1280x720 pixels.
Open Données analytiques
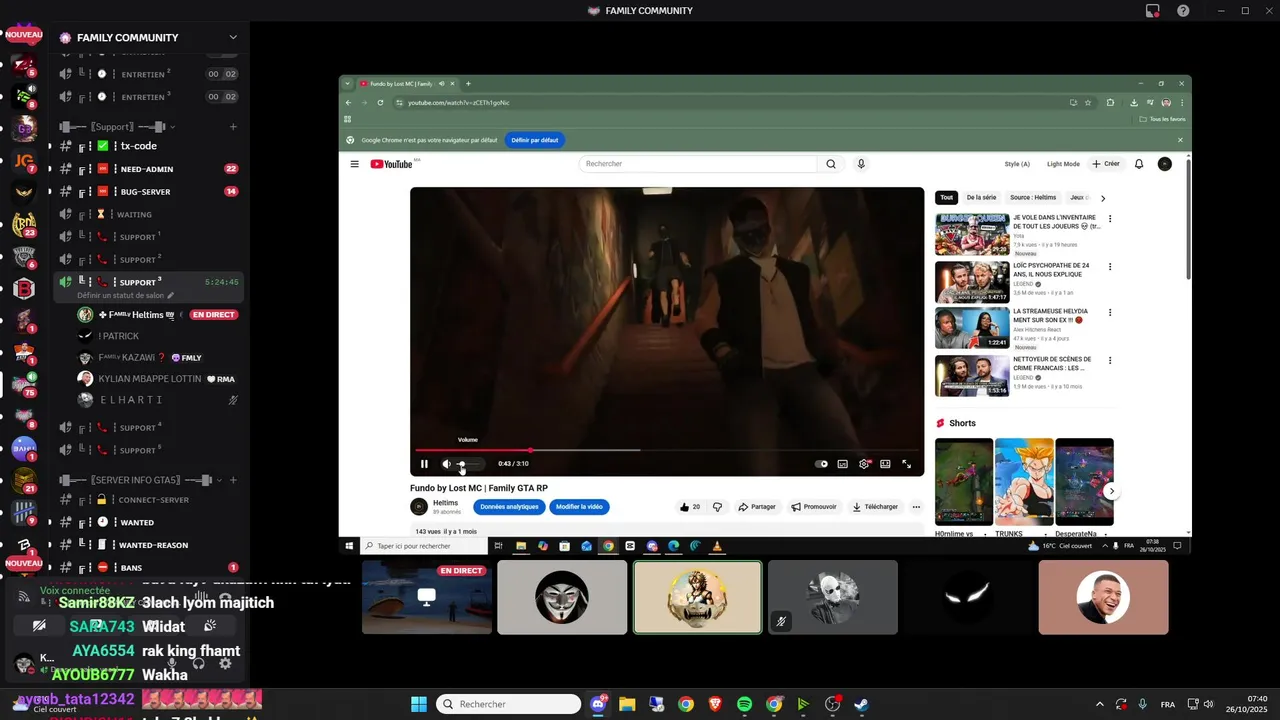[509, 507]
